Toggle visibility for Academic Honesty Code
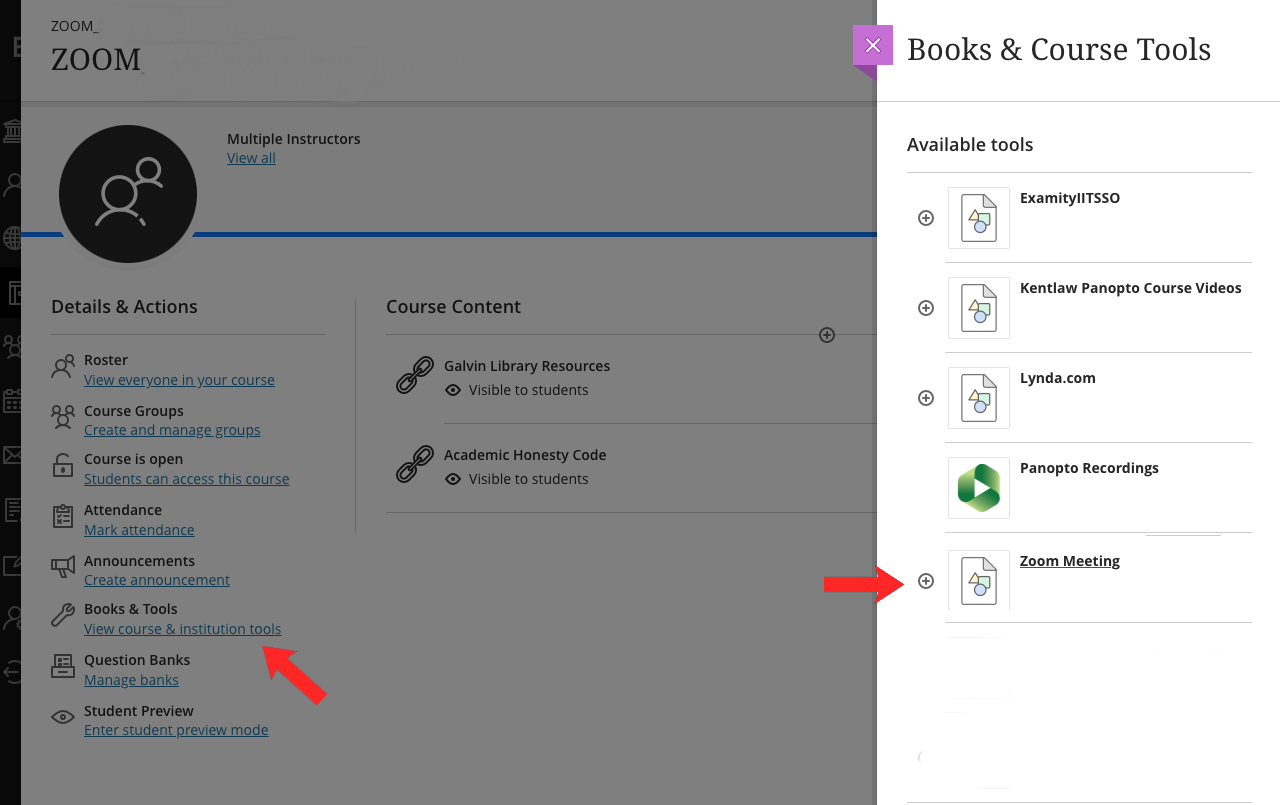Screen dimensions: 1280x805 click(x=516, y=479)
